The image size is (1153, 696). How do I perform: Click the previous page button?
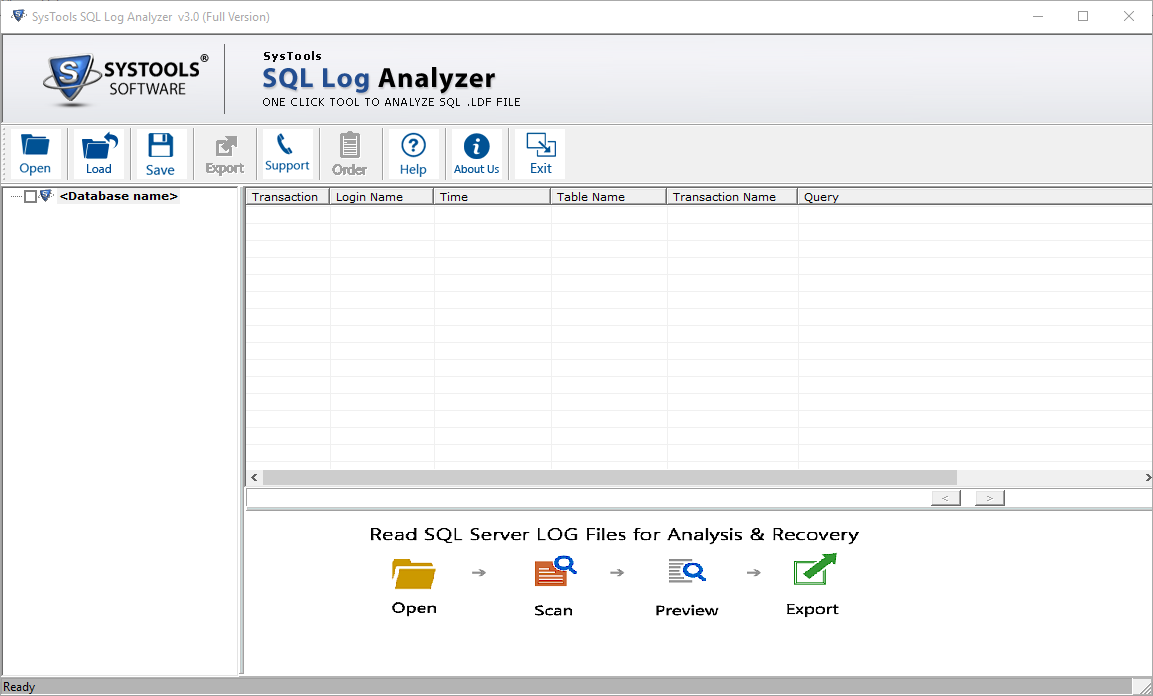point(946,498)
